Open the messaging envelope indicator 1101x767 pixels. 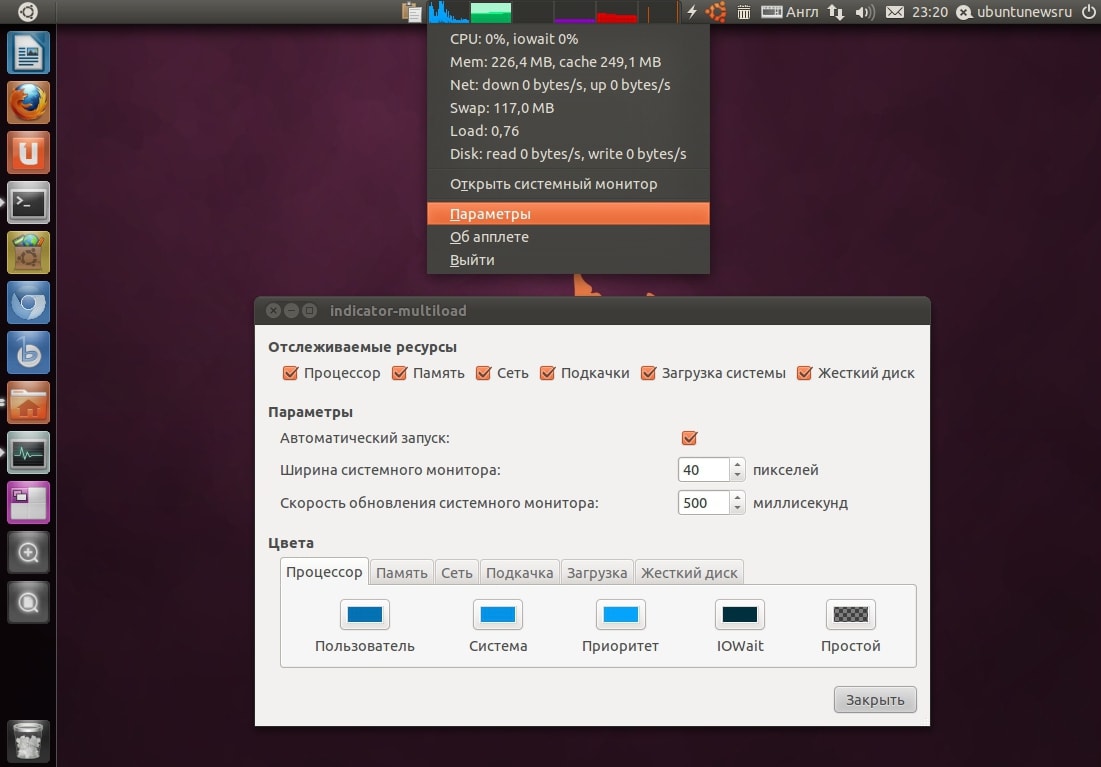coord(895,12)
